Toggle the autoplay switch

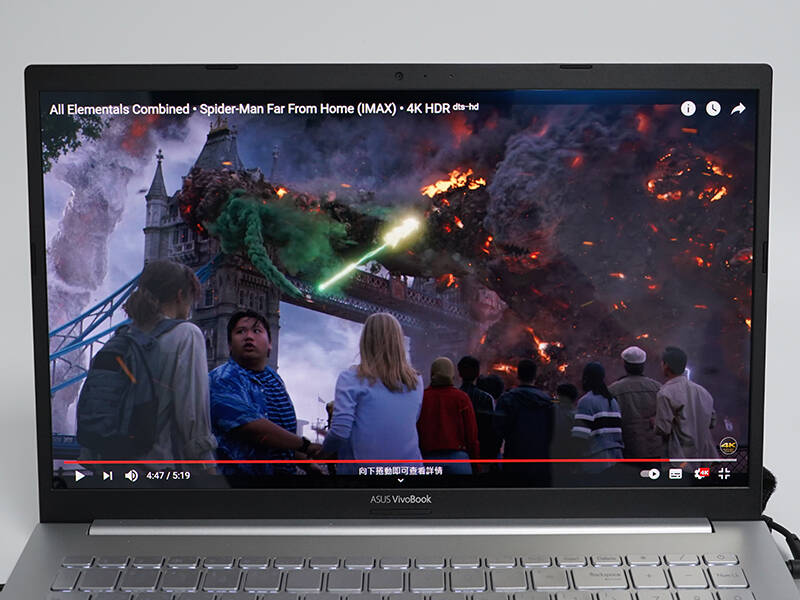point(650,474)
